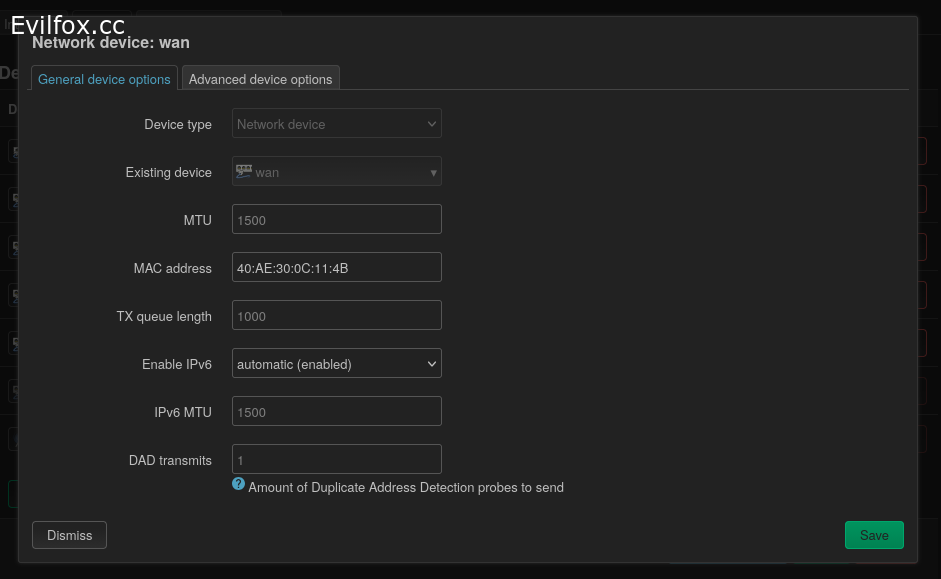Click the Duplicate Address Detection hint text
The image size is (941, 579).
tap(405, 488)
